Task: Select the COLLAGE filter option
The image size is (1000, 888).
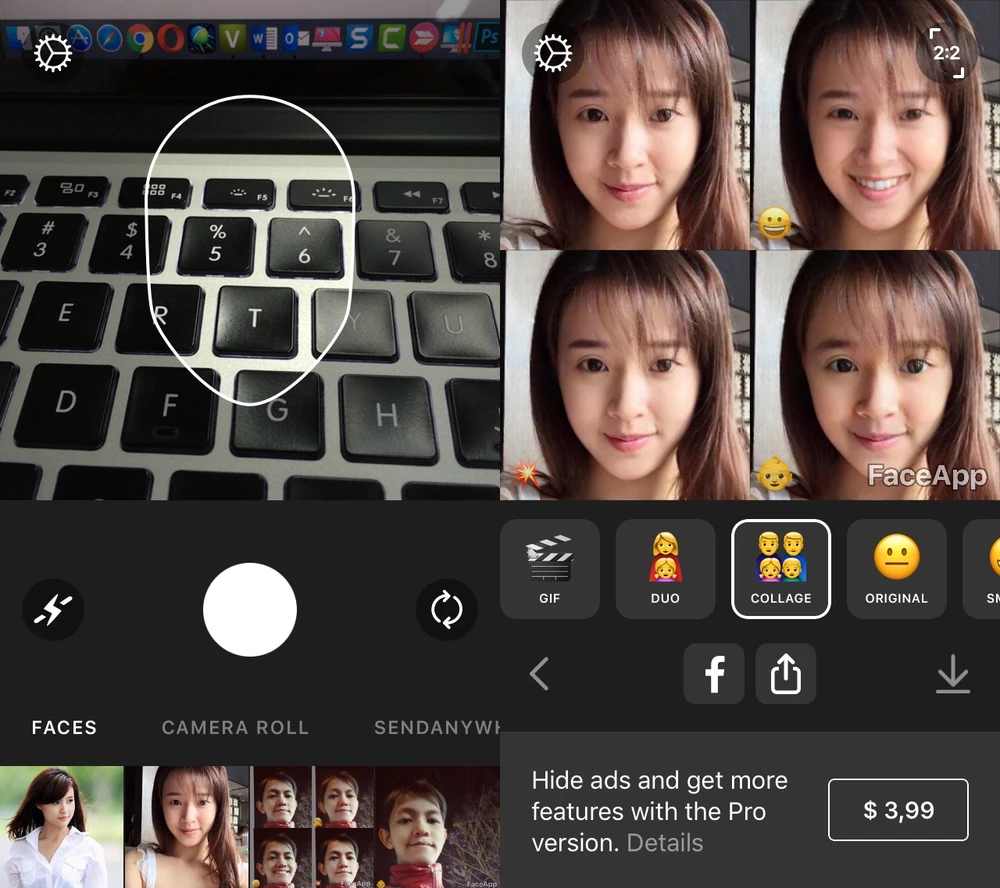Action: (x=781, y=569)
